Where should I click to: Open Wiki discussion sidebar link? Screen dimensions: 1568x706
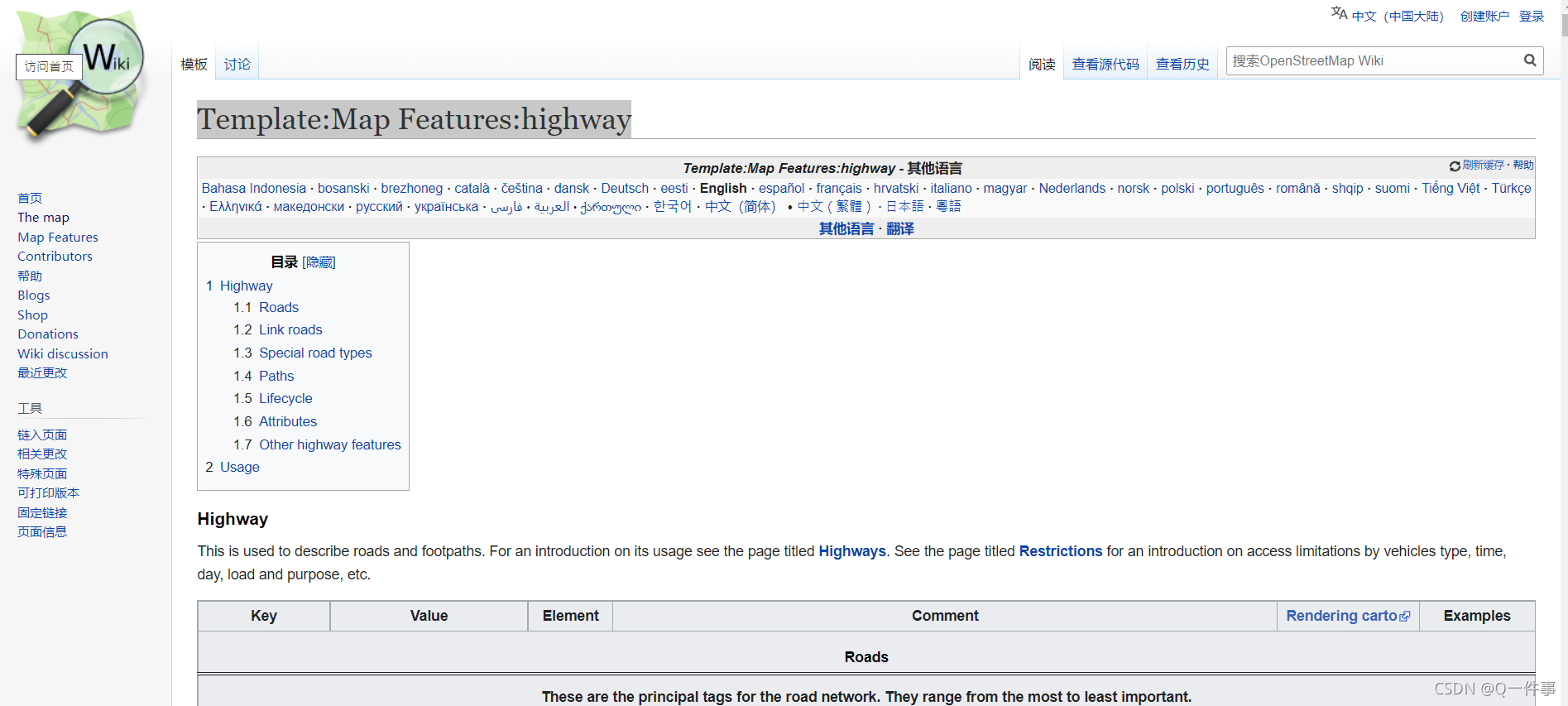pos(63,353)
